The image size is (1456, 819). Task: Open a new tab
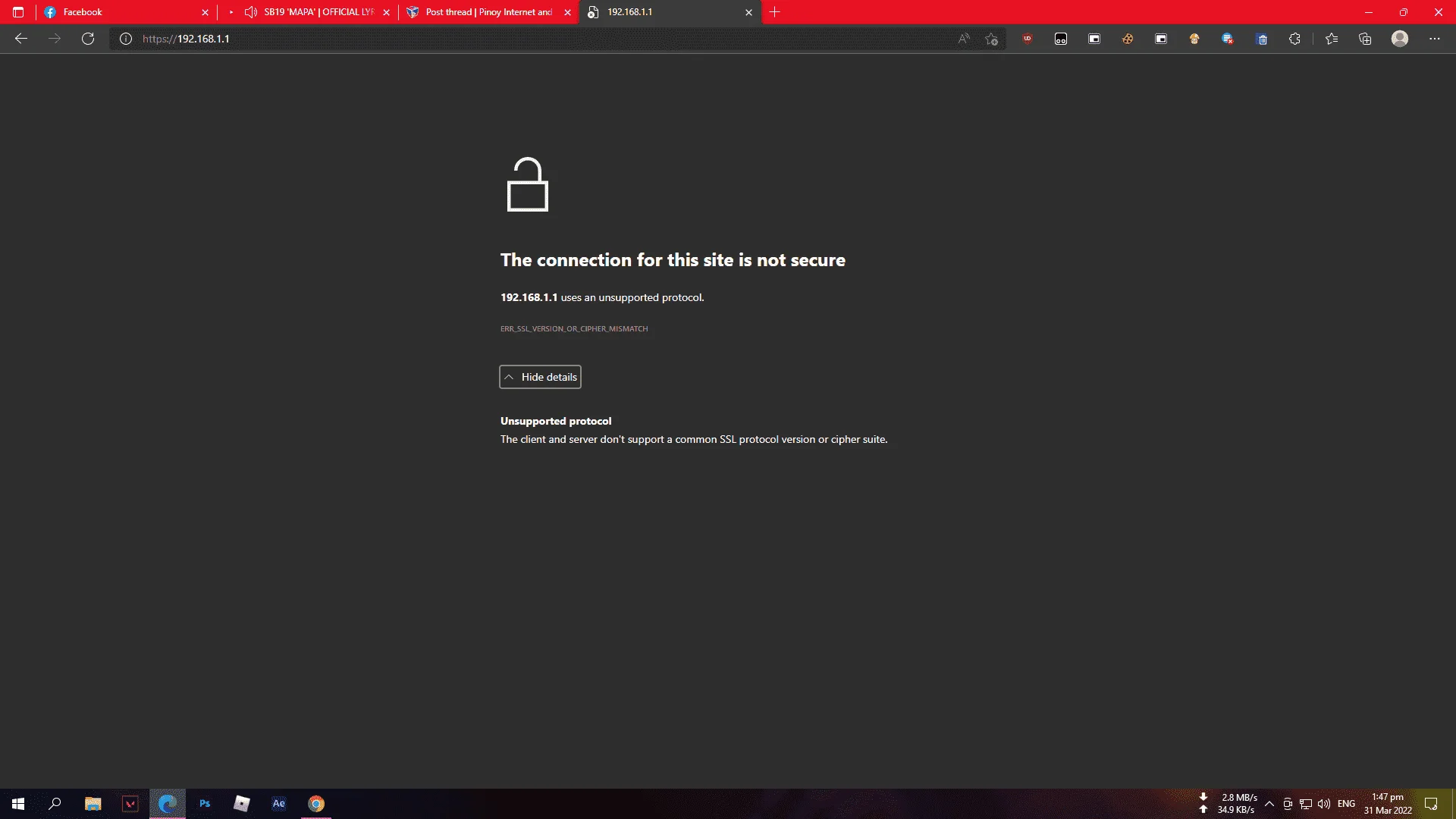774,12
